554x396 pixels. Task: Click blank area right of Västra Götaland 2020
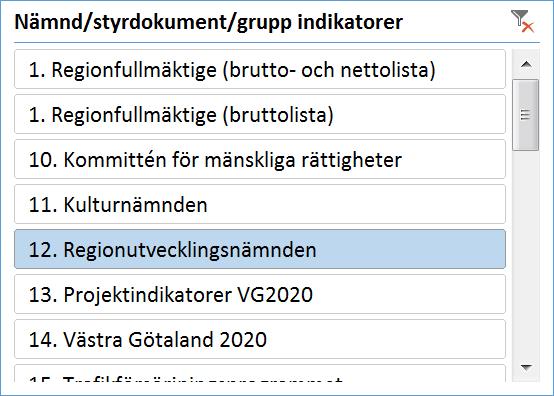[x=385, y=339]
